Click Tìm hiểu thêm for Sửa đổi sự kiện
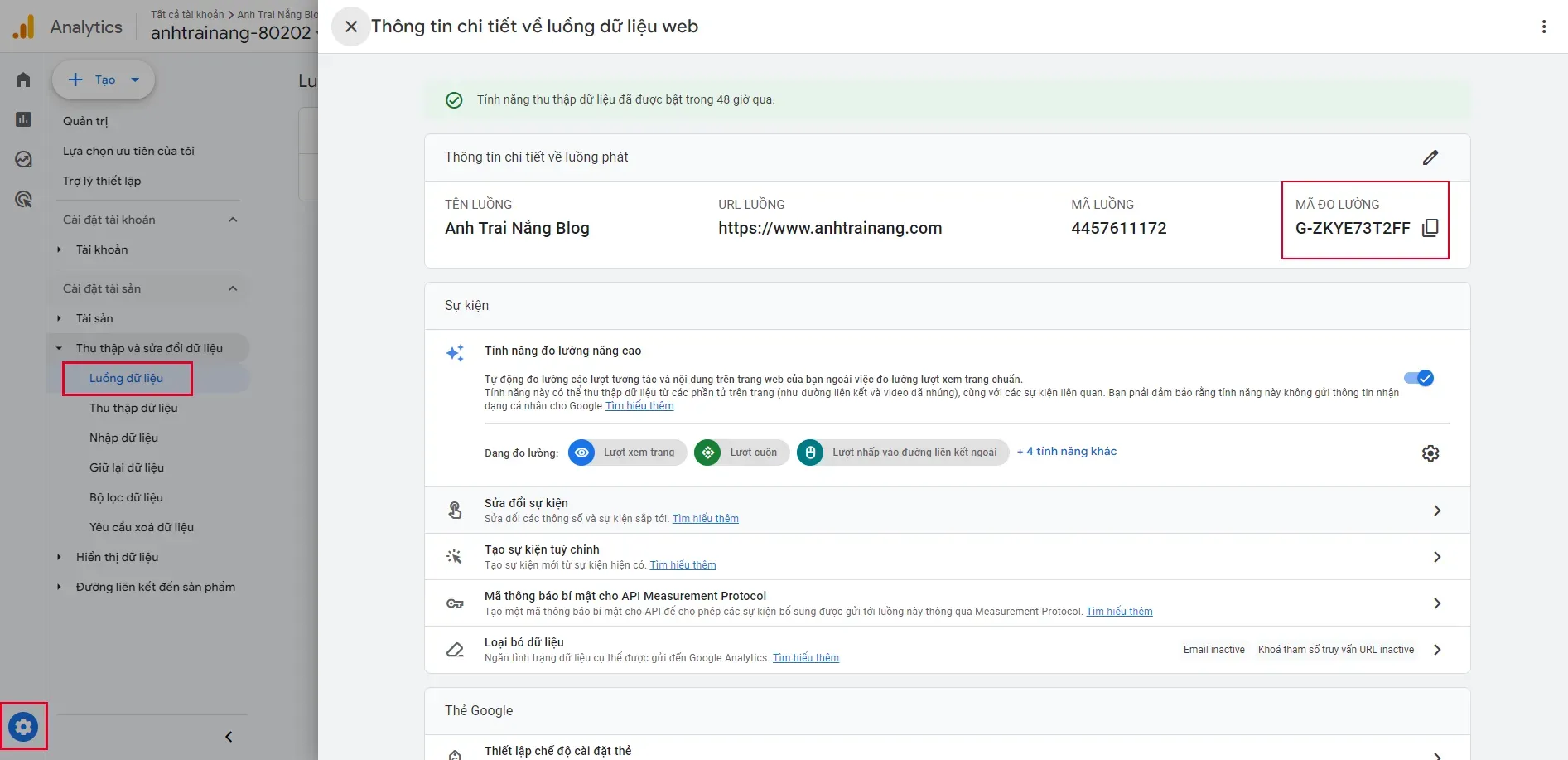Image resolution: width=1568 pixels, height=760 pixels. pos(706,519)
